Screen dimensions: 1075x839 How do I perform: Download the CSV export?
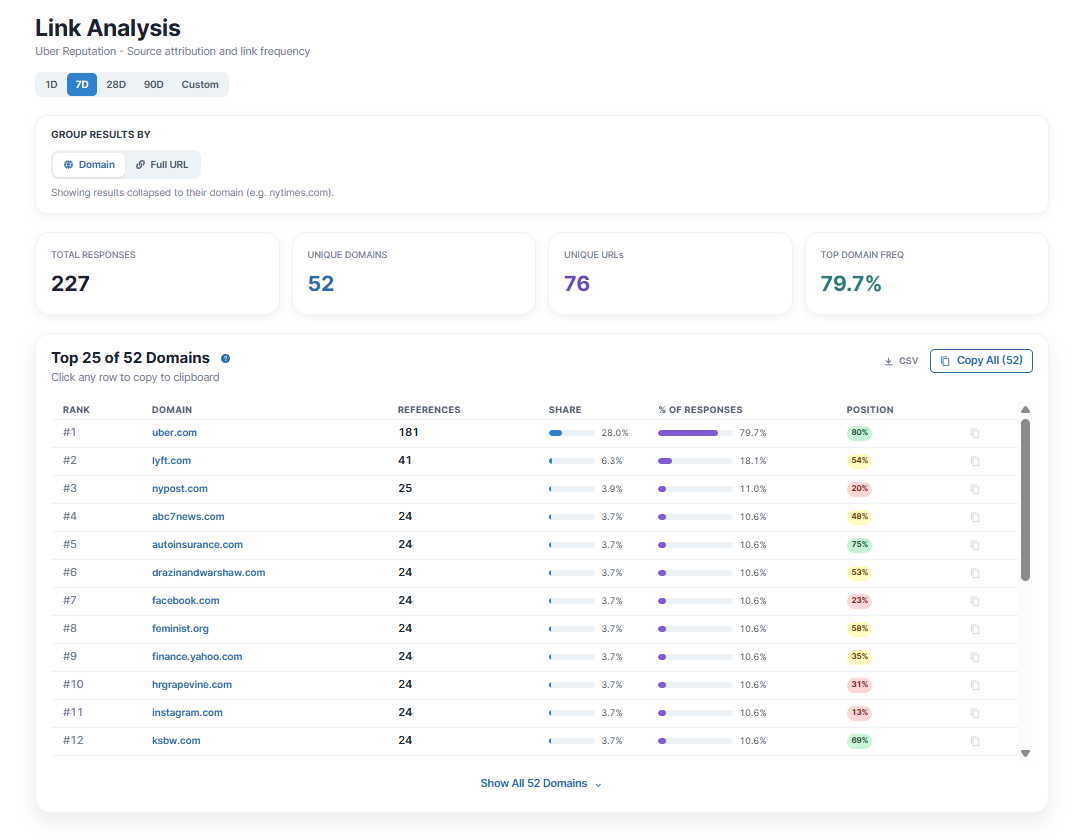pyautogui.click(x=901, y=361)
